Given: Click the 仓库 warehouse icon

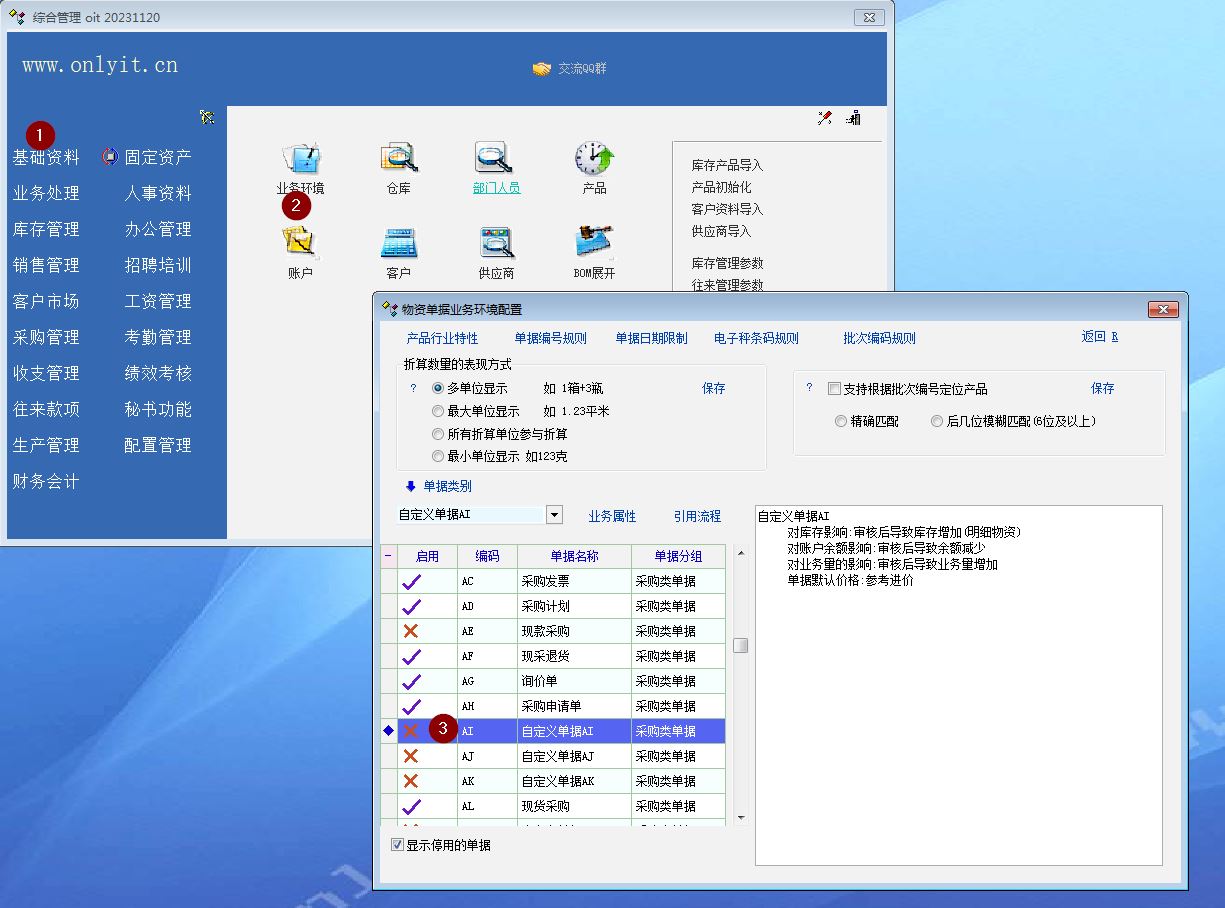Looking at the screenshot, I should (x=398, y=160).
